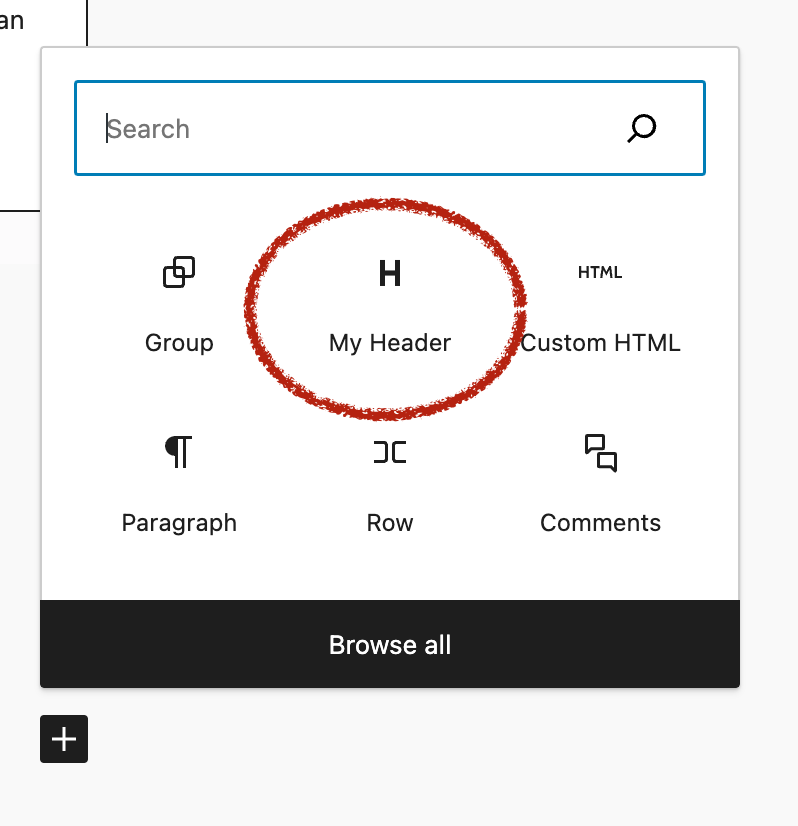Click the magnifying glass search icon
798x826 pixels.
641,128
